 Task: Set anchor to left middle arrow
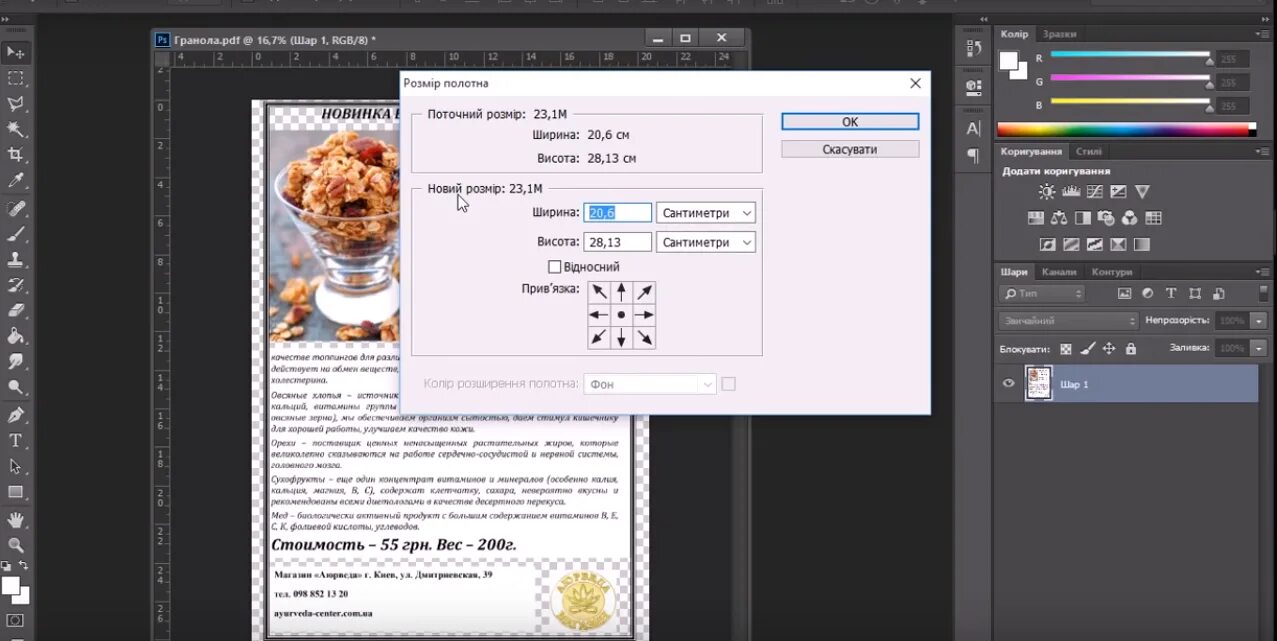click(x=599, y=315)
